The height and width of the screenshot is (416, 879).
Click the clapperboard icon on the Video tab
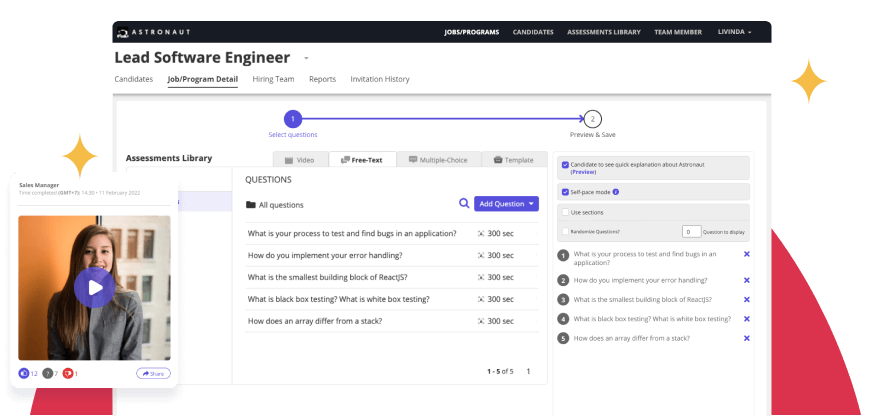click(x=289, y=160)
